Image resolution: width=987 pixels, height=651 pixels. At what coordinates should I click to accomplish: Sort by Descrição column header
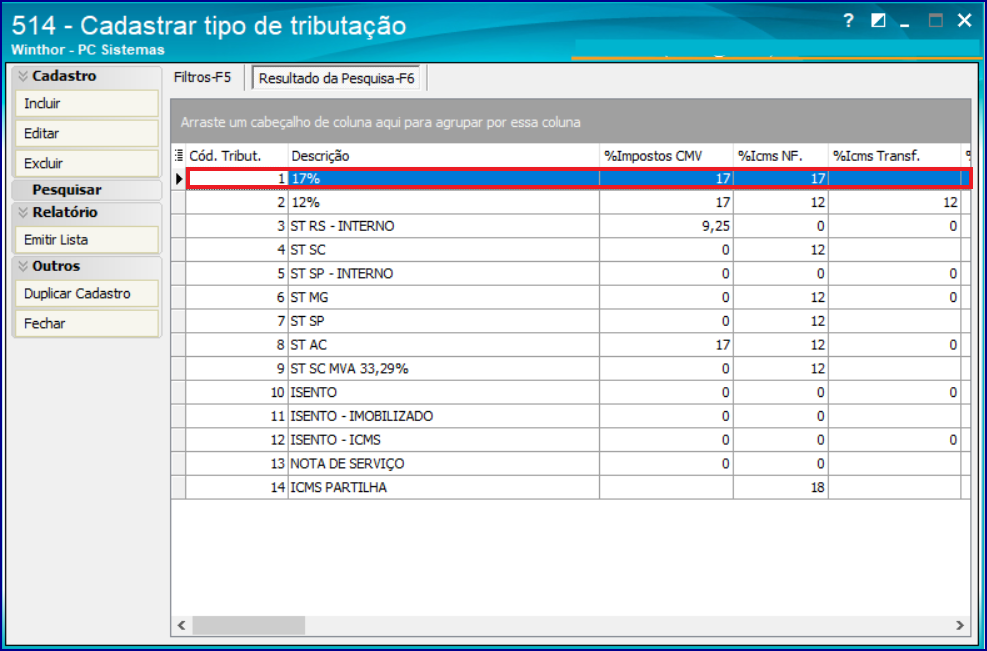[x=444, y=156]
